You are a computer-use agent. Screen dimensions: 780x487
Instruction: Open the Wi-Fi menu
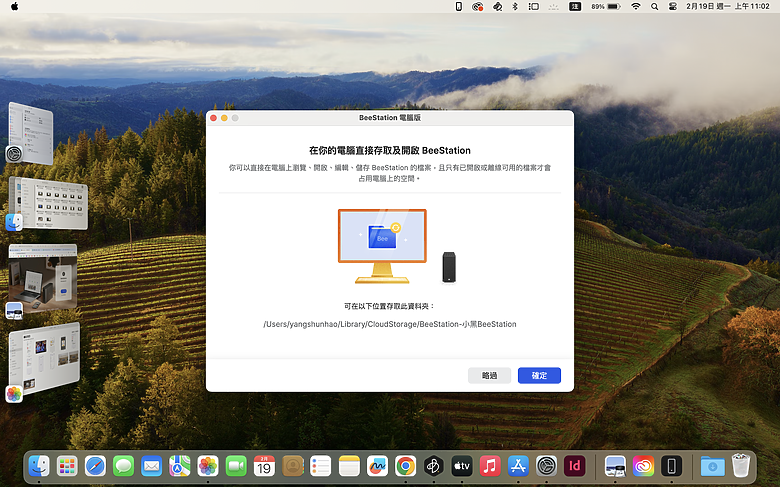[x=636, y=6]
